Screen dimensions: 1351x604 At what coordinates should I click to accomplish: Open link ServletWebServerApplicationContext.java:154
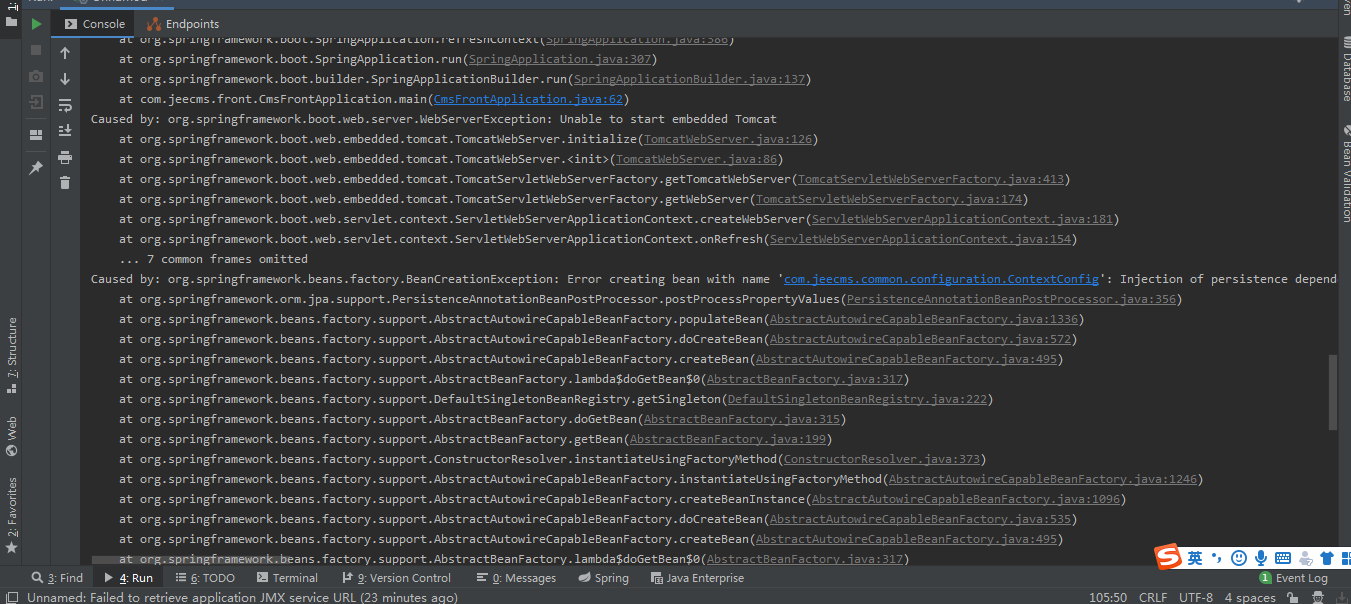920,239
